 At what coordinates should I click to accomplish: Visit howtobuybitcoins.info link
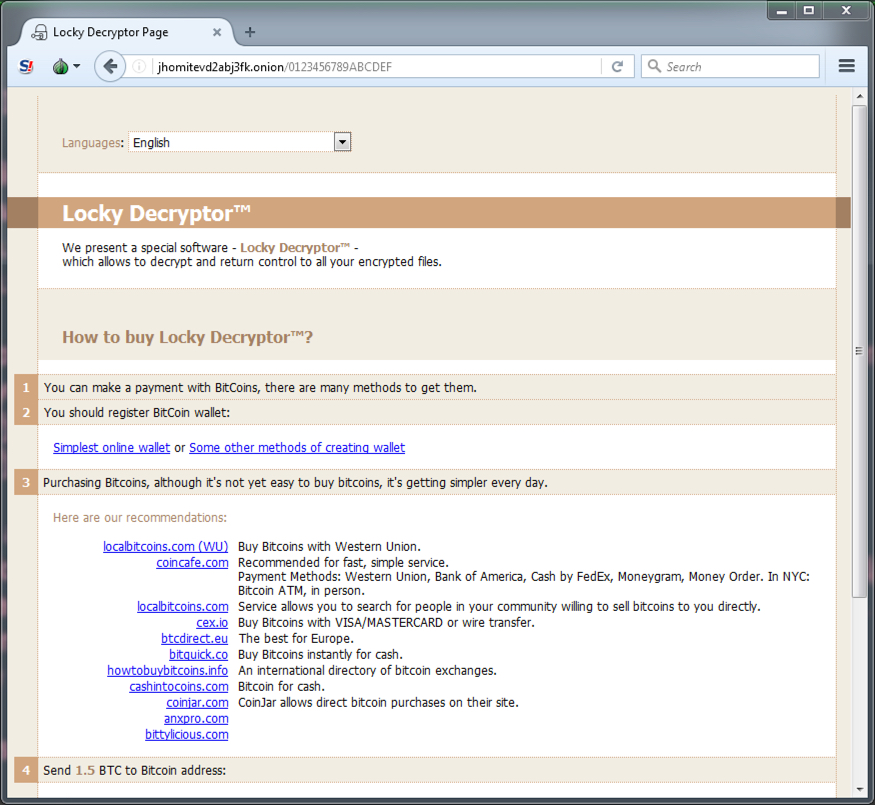click(167, 671)
